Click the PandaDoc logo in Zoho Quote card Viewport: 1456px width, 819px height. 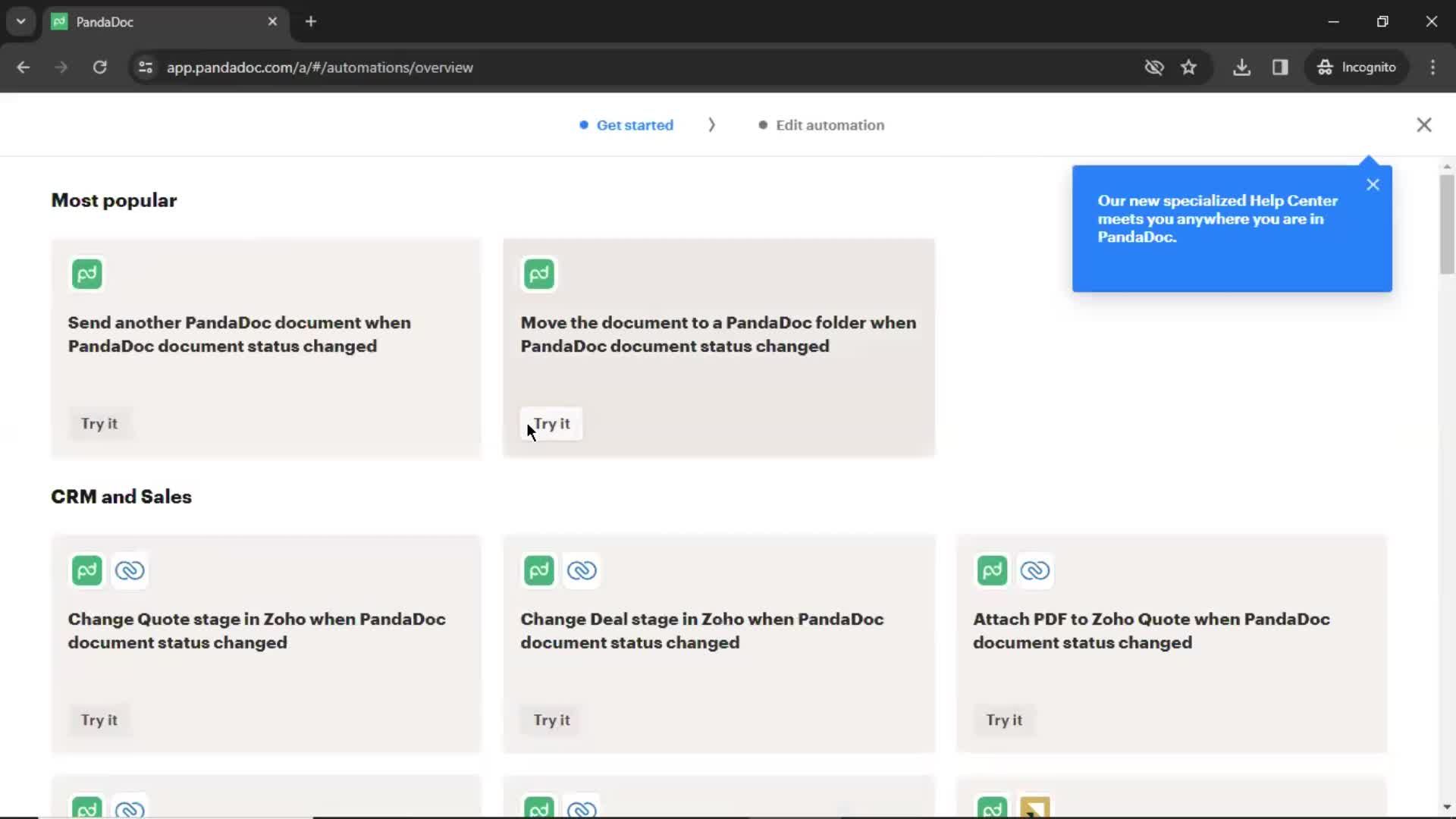coord(991,569)
